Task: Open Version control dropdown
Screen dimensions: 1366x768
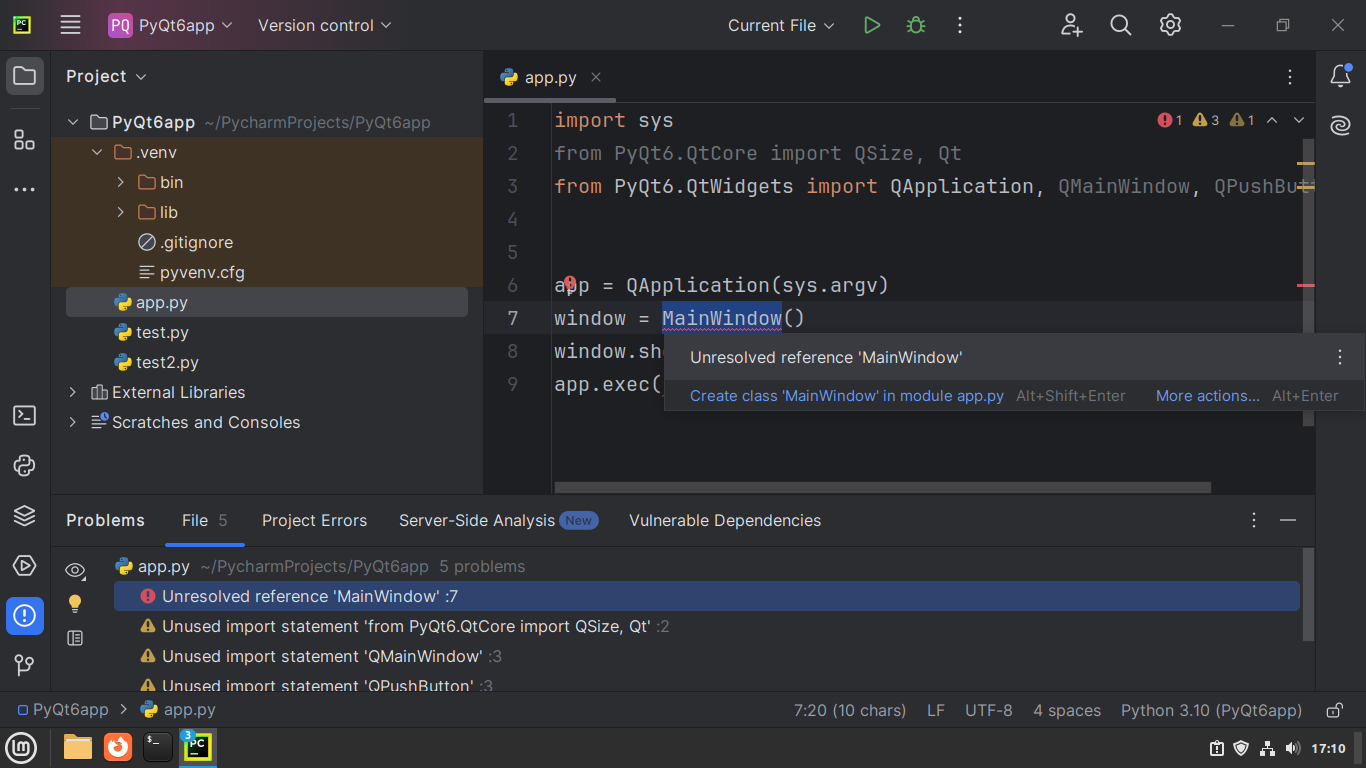Action: 325,25
